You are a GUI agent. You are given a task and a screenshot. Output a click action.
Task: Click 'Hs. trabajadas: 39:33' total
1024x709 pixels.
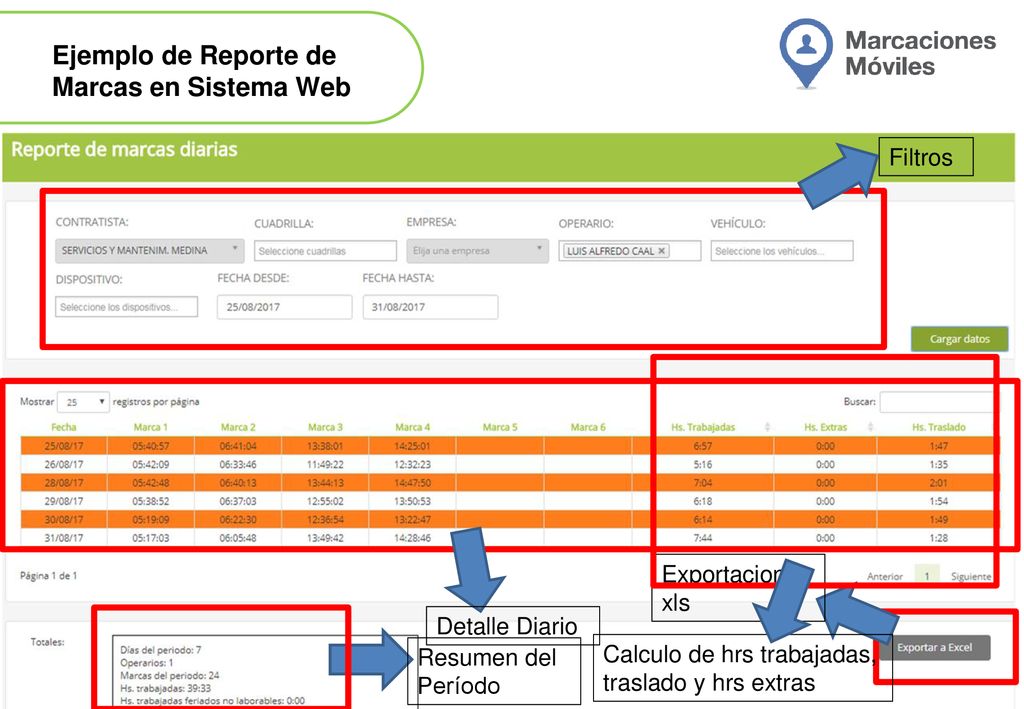(x=165, y=688)
